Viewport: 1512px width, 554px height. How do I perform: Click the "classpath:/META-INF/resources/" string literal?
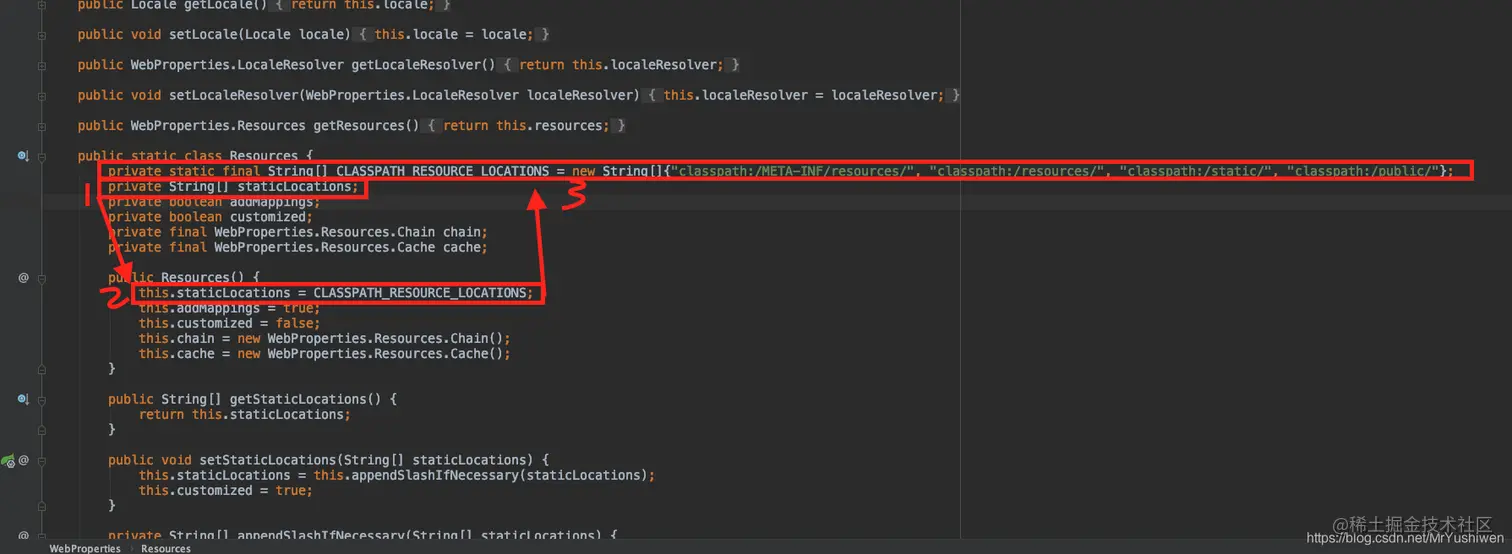(795, 171)
